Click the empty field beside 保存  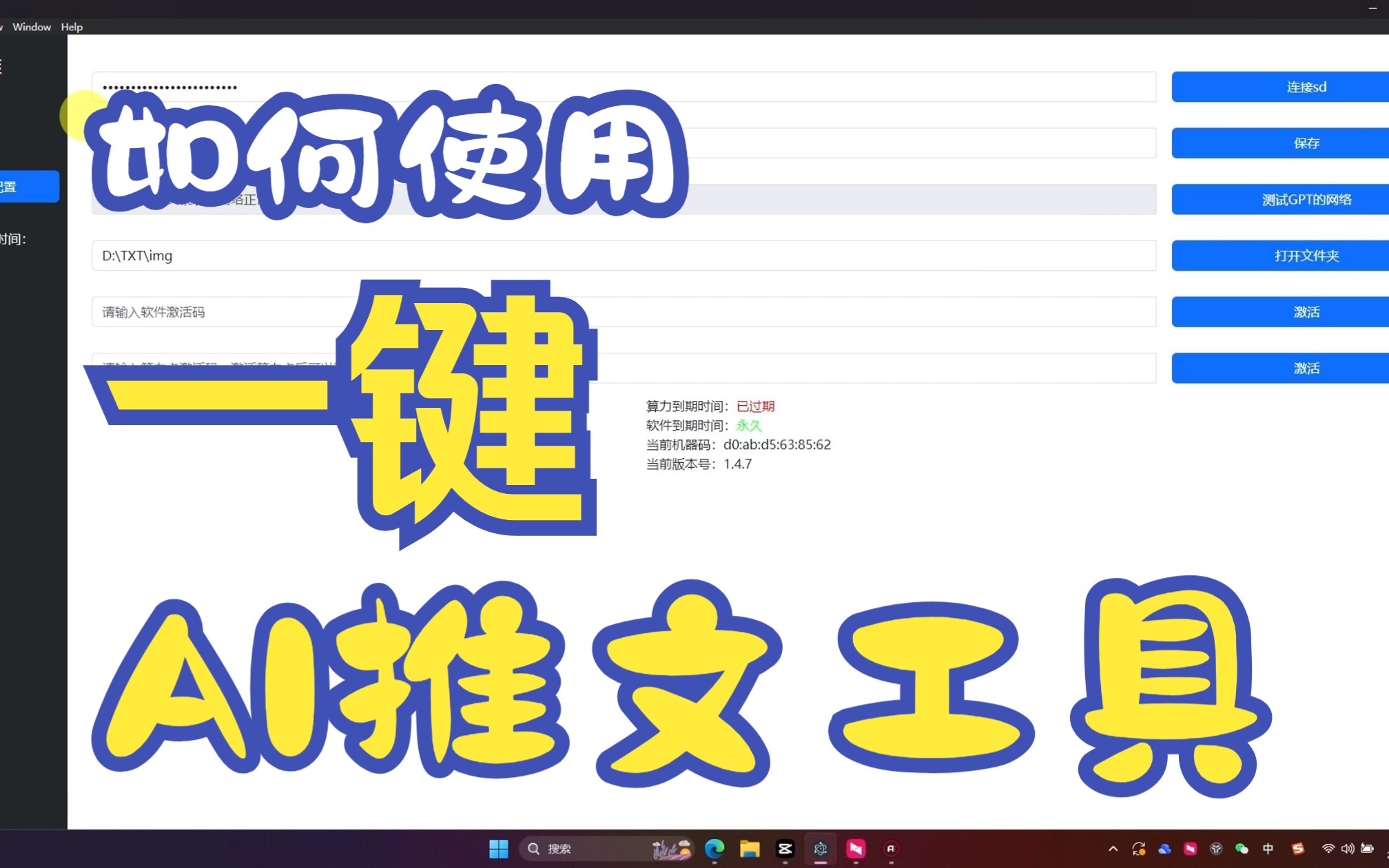click(x=624, y=143)
